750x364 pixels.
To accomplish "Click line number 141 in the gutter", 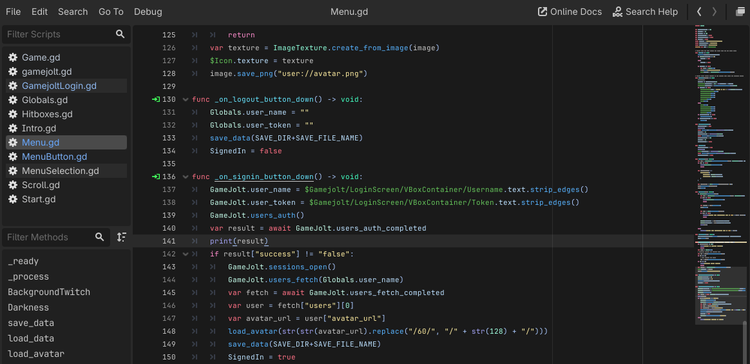I will tap(169, 241).
